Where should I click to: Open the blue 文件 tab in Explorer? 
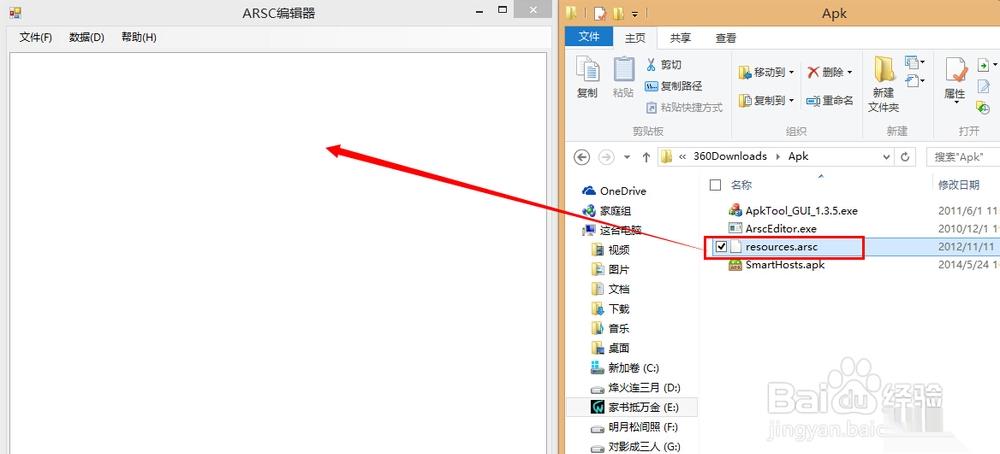(x=589, y=37)
